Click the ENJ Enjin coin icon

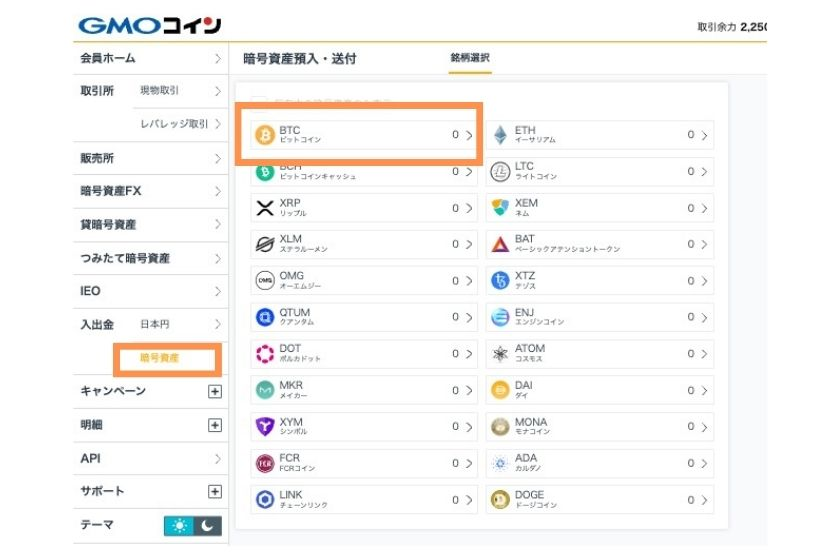click(x=500, y=317)
